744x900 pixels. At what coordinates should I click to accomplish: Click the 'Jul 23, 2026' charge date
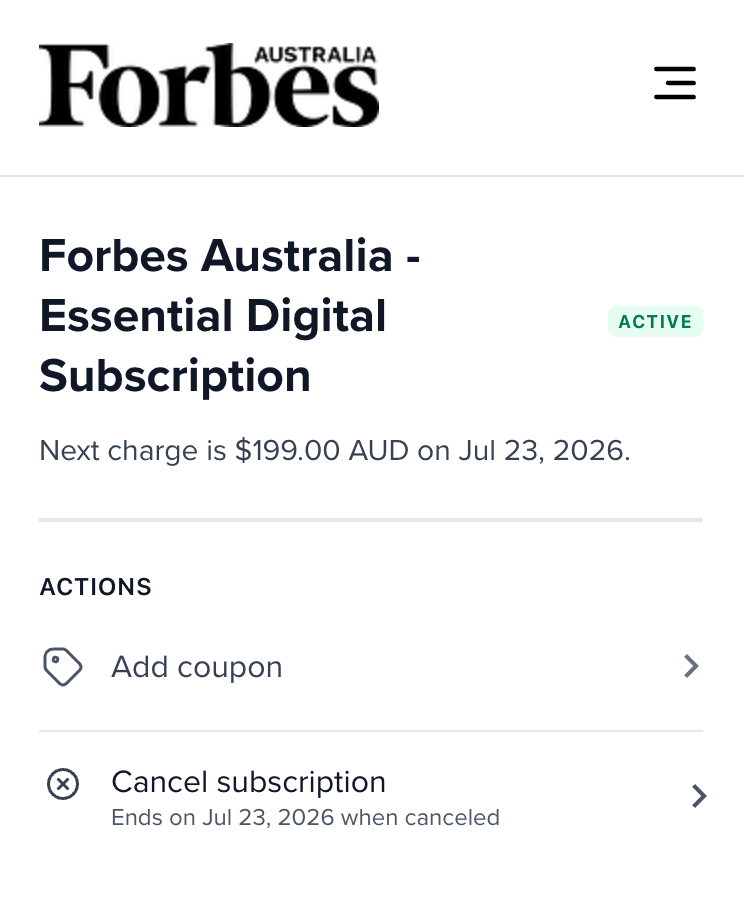click(543, 451)
